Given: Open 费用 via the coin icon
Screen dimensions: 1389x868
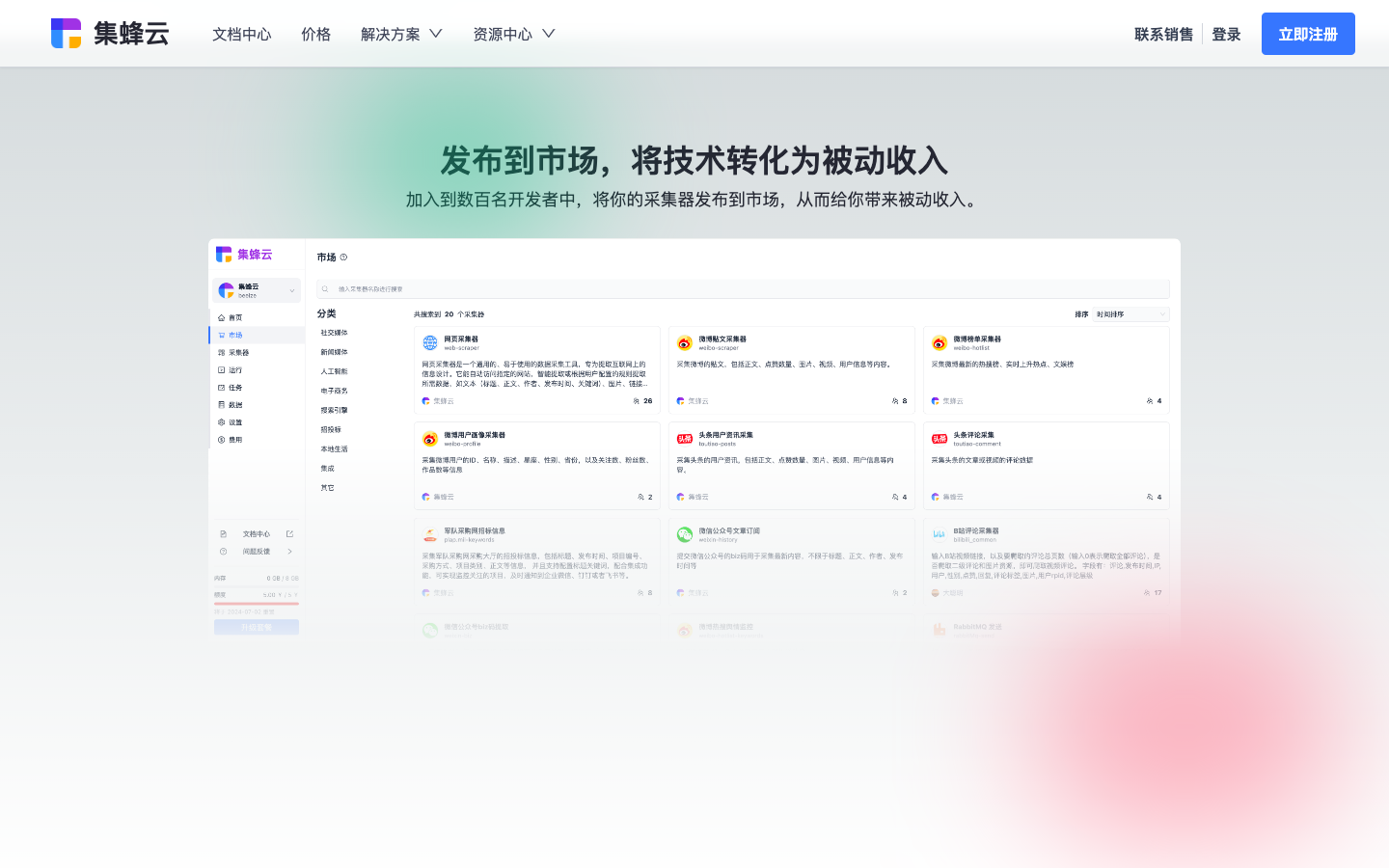Looking at the screenshot, I should (221, 440).
